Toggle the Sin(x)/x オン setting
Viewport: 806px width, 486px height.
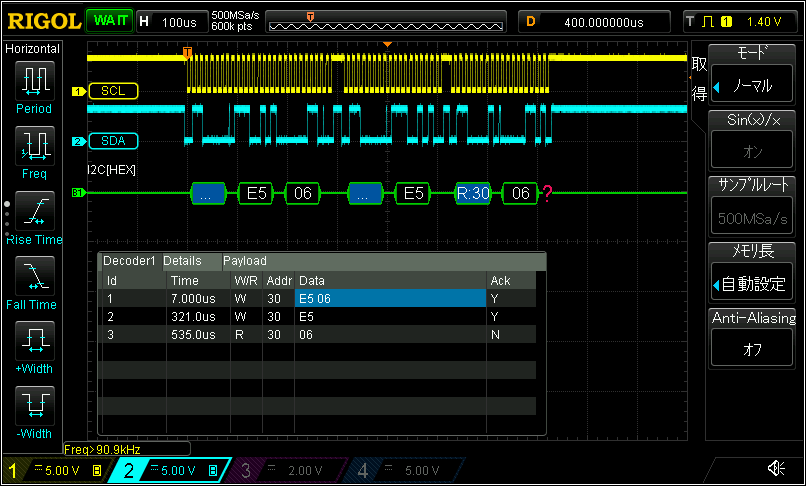(752, 139)
